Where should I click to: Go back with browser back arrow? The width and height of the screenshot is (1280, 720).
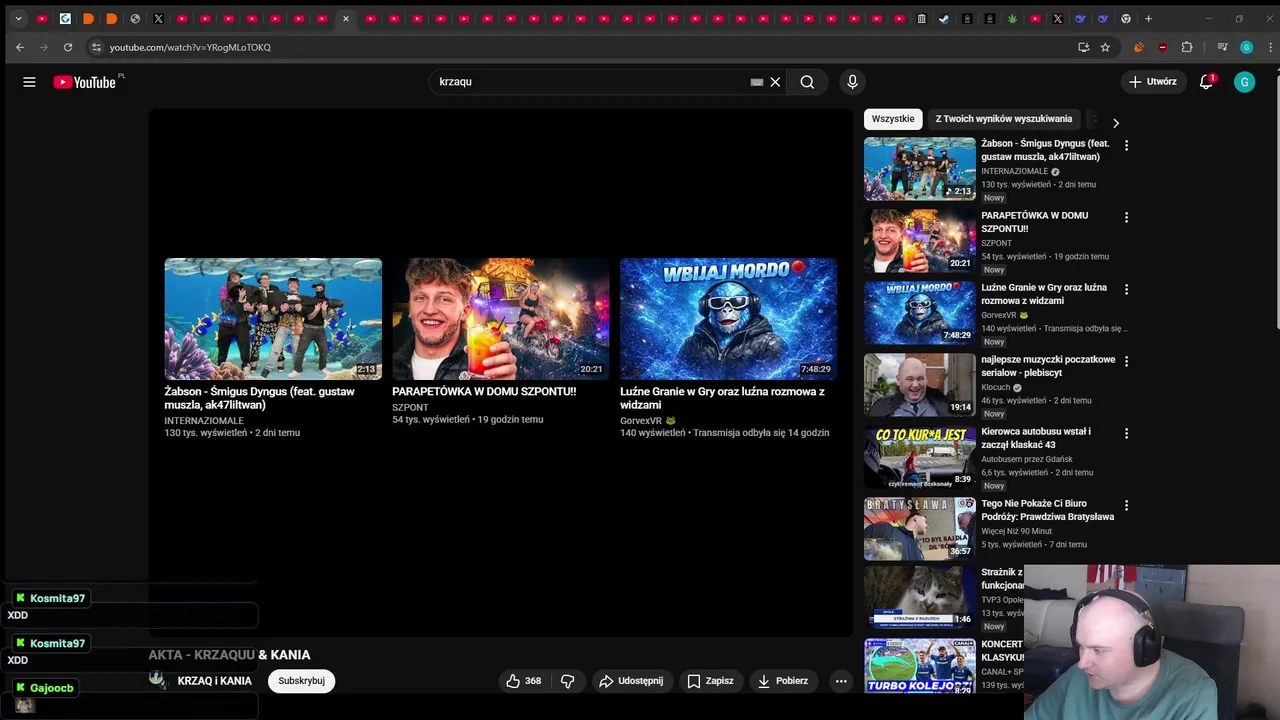click(x=20, y=47)
